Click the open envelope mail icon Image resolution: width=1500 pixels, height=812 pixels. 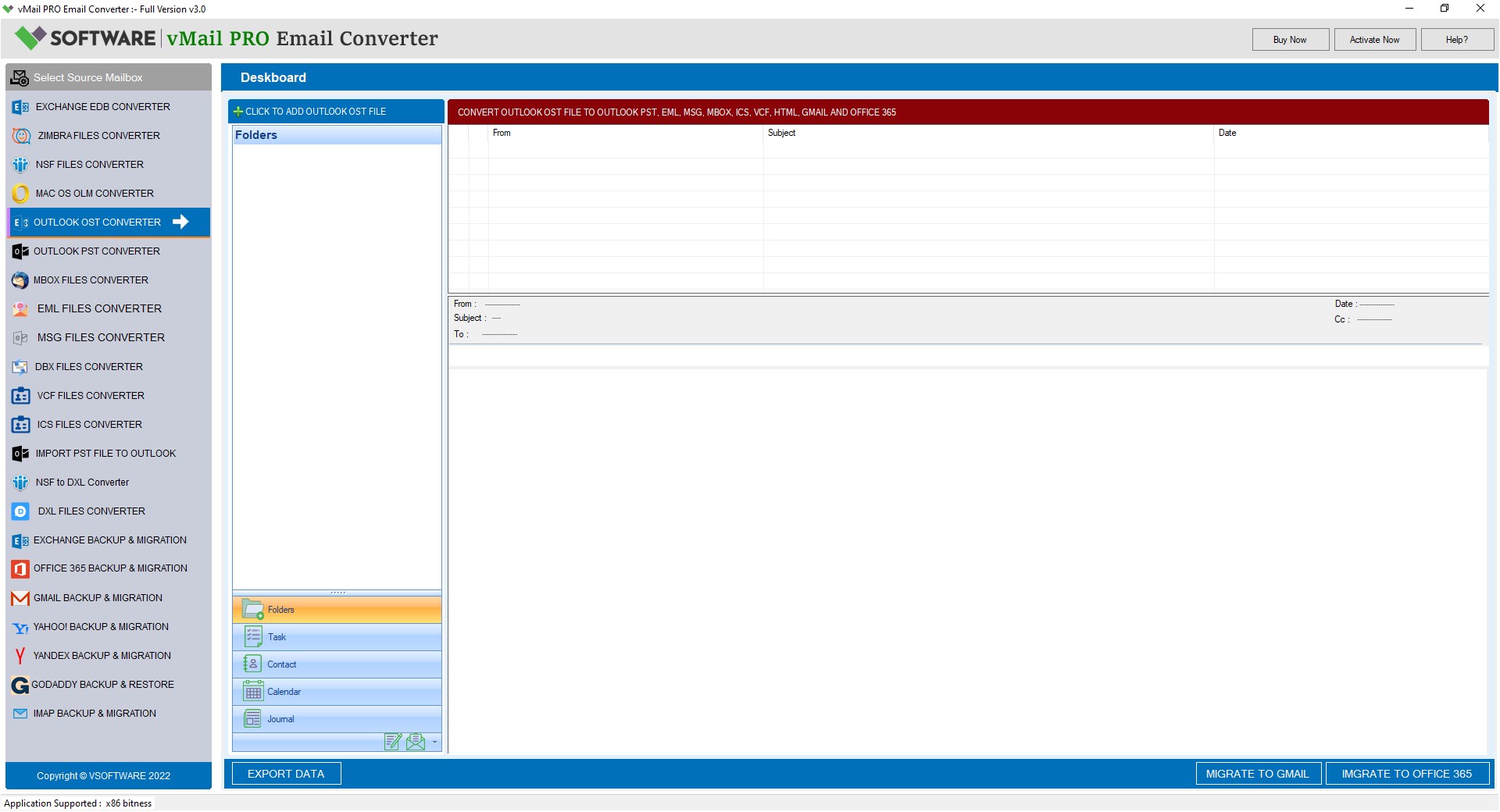click(x=416, y=742)
